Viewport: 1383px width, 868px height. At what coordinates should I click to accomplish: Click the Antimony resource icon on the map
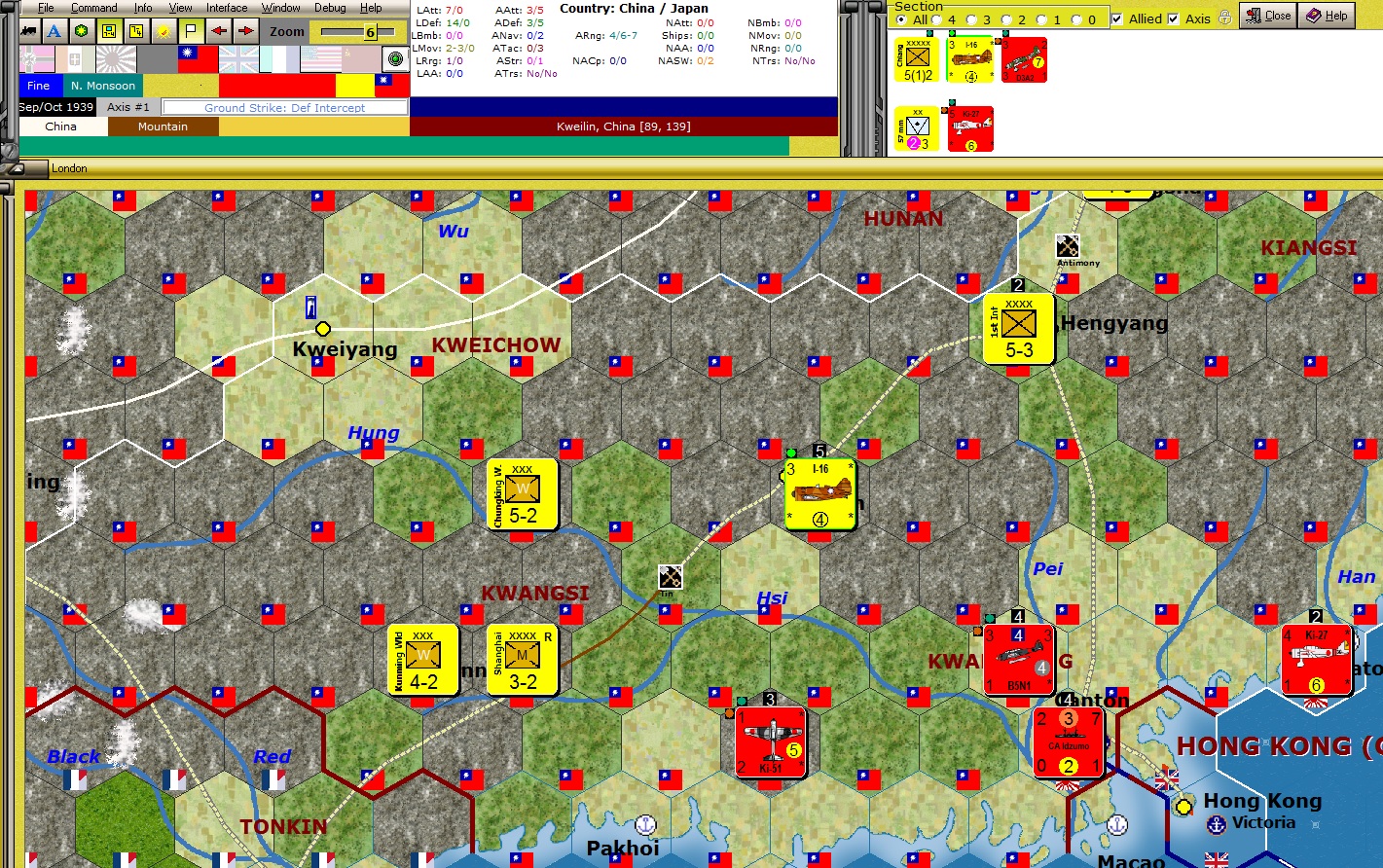pos(1068,245)
